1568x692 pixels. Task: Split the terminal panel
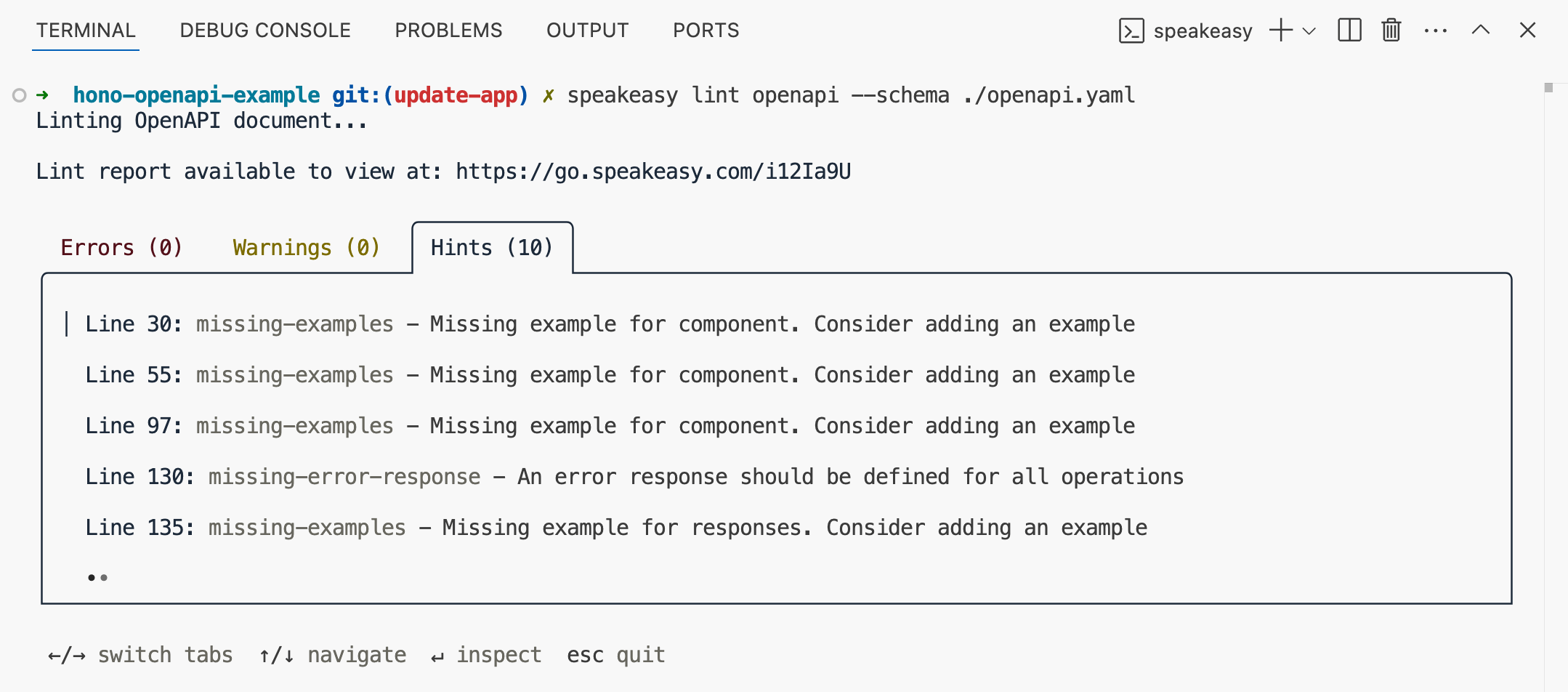point(1349,31)
